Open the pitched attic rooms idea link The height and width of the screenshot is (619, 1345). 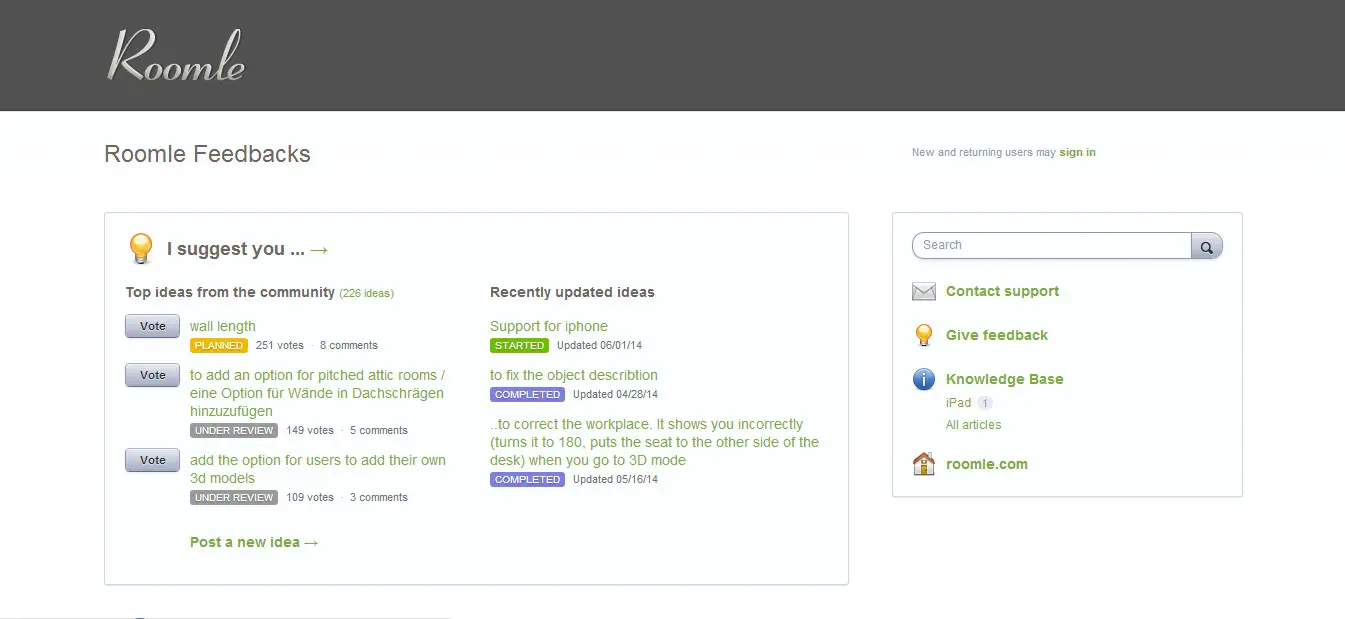click(318, 393)
